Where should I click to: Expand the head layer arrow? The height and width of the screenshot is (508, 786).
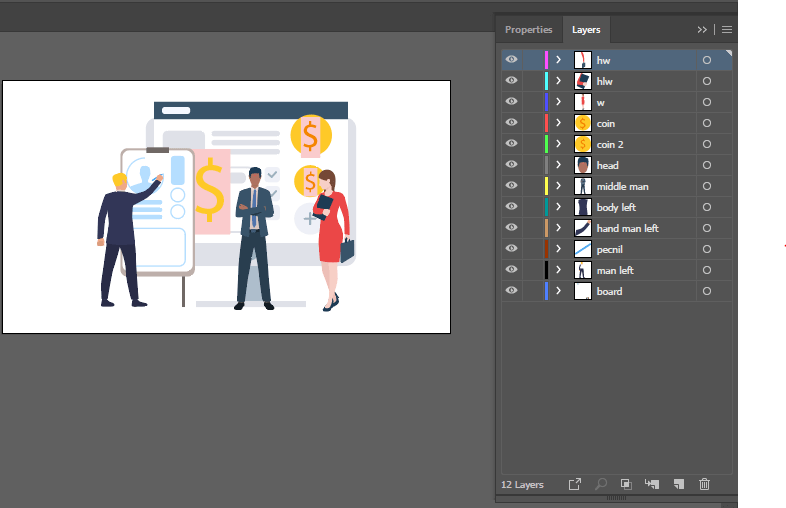(559, 165)
